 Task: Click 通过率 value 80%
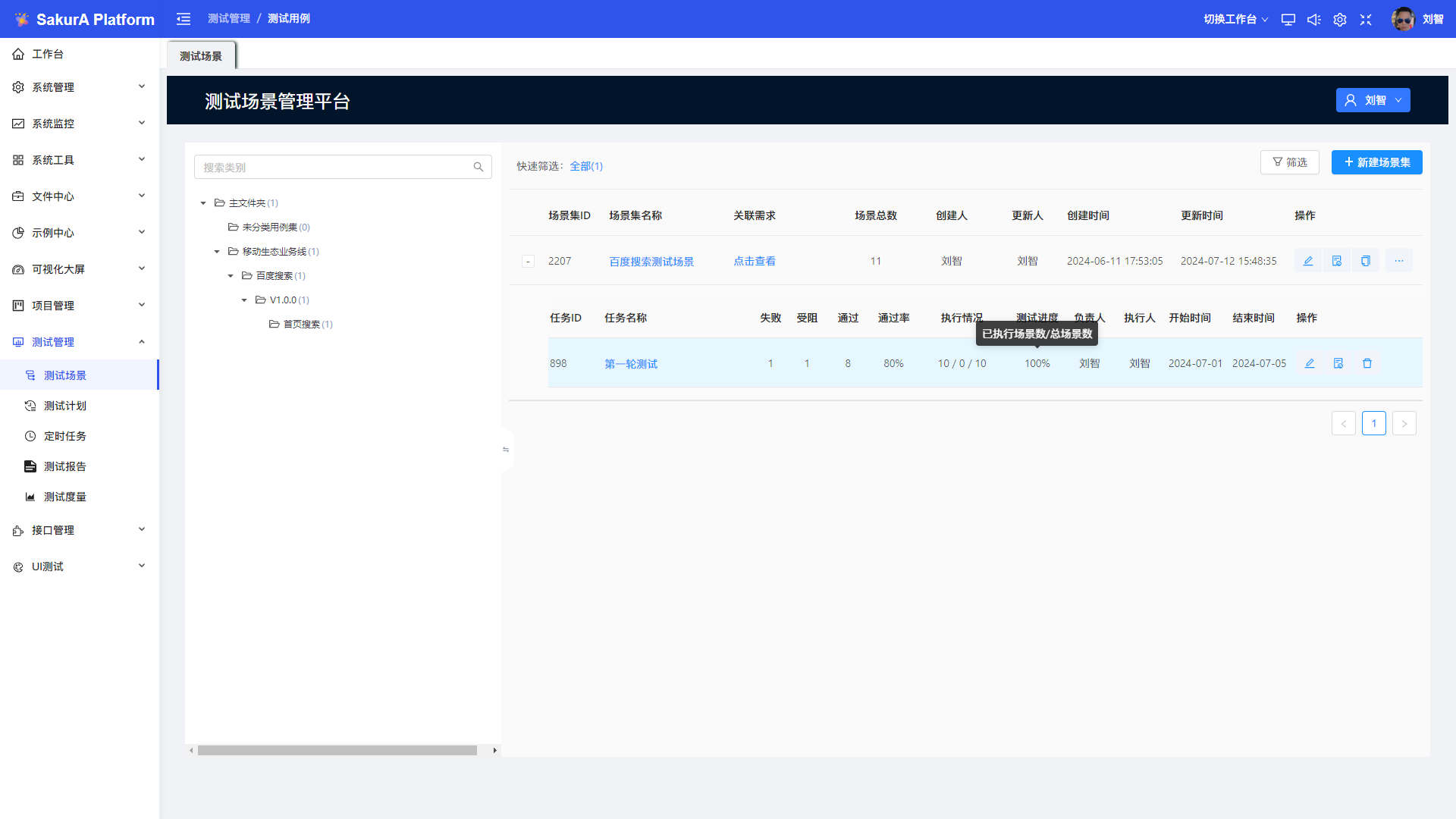point(893,363)
